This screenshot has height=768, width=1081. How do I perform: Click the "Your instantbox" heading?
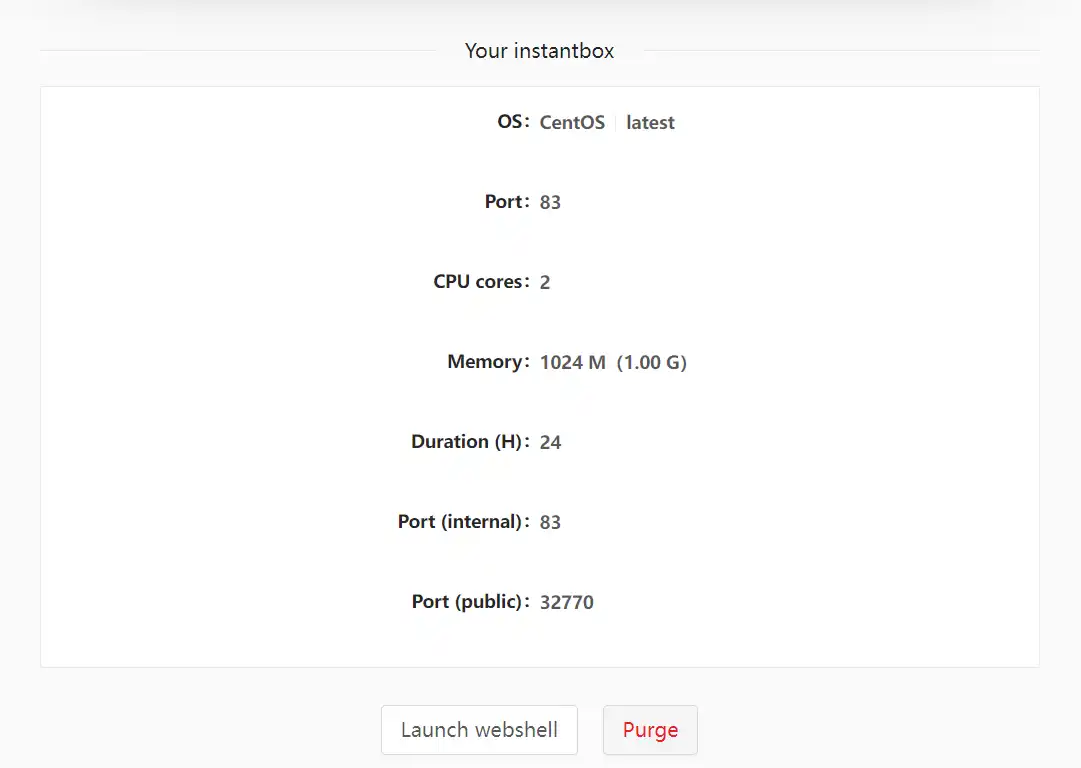coord(539,51)
